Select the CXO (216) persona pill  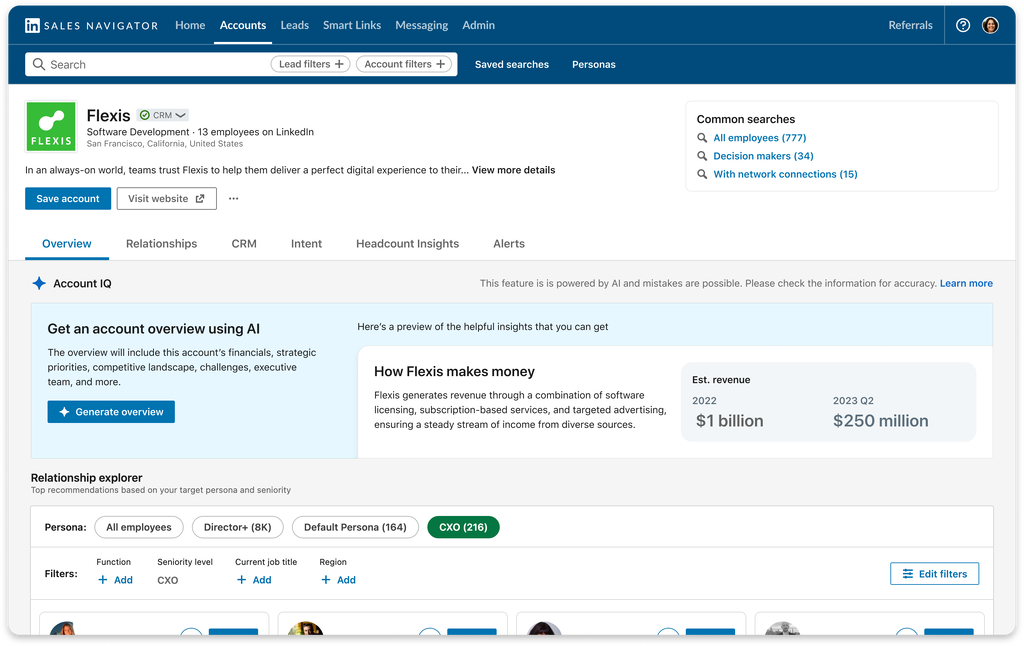tap(463, 527)
